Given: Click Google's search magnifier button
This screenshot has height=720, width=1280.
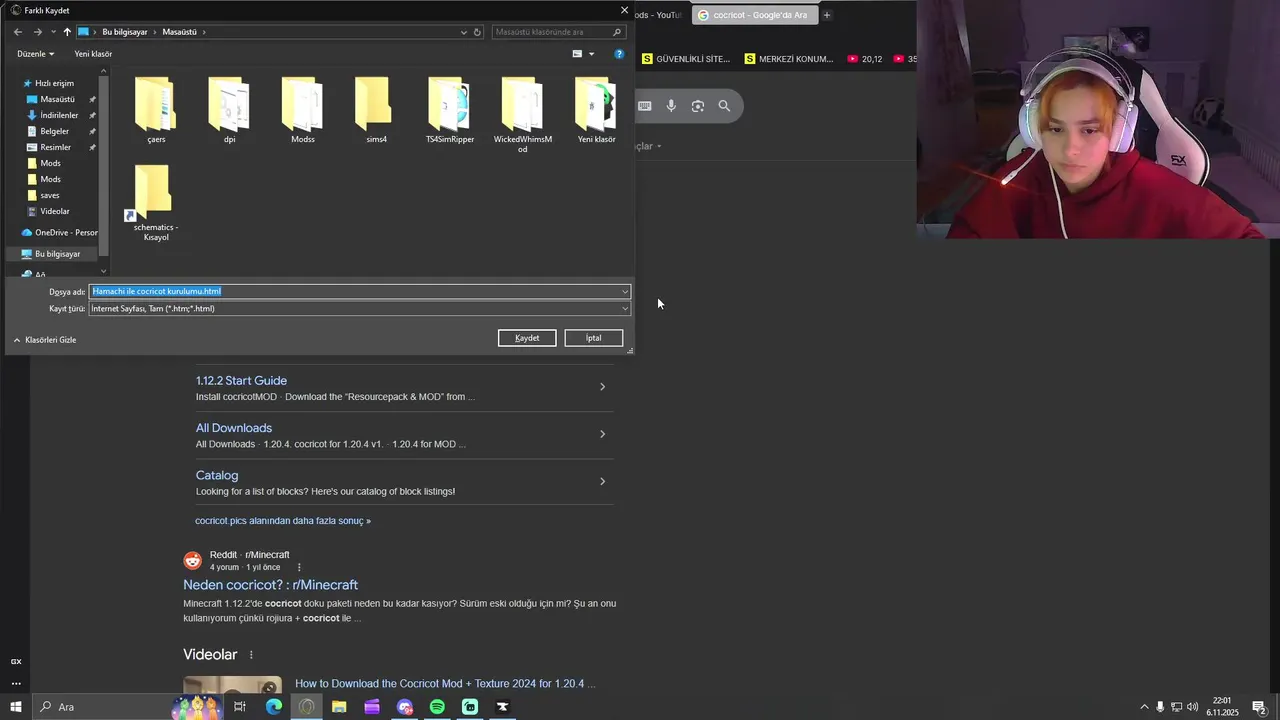Looking at the screenshot, I should [724, 106].
